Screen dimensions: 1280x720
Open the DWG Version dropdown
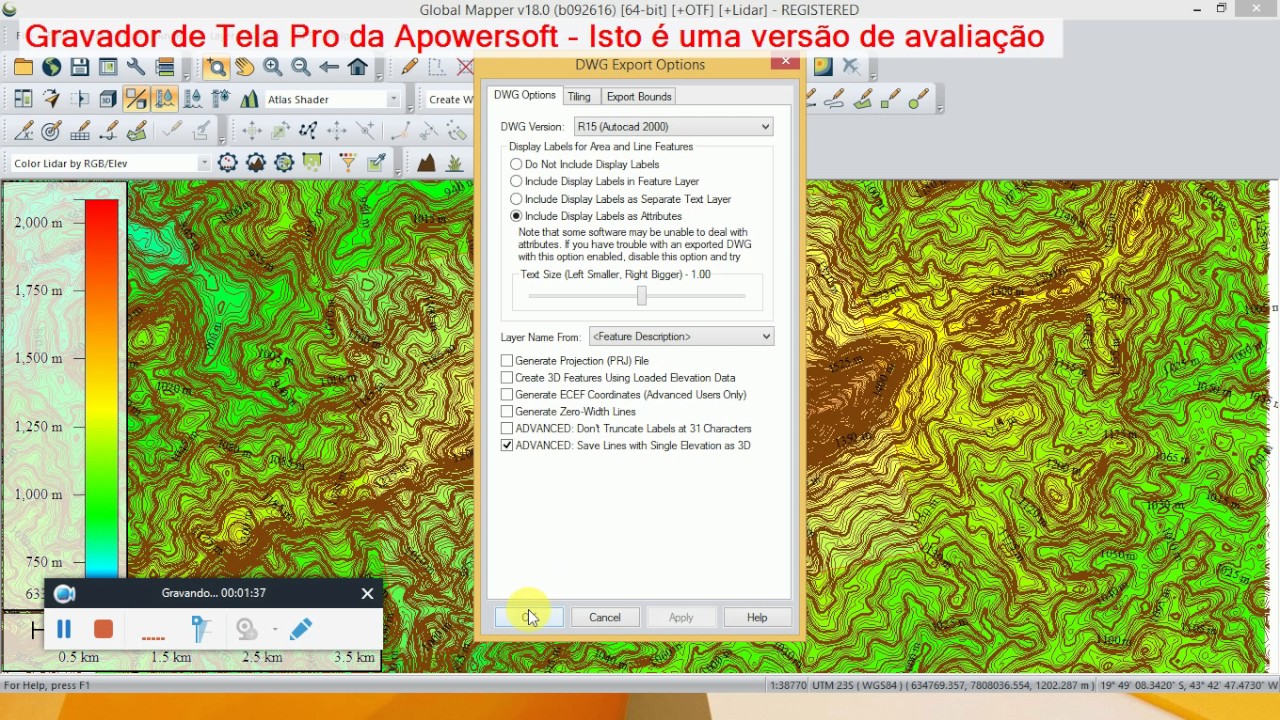coord(673,127)
